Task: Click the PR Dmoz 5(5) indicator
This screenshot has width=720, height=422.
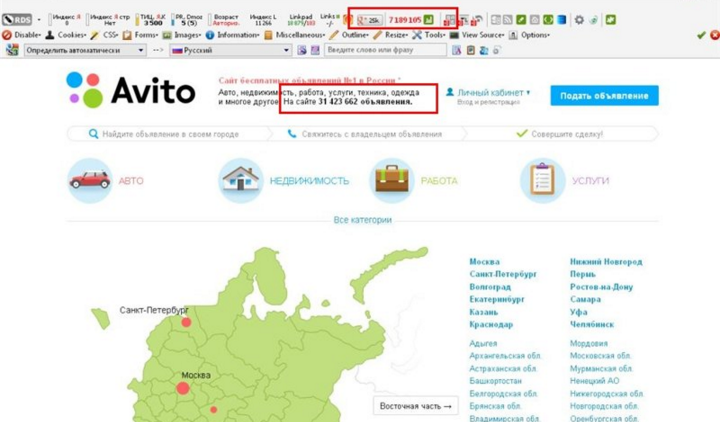Action: tap(187, 20)
